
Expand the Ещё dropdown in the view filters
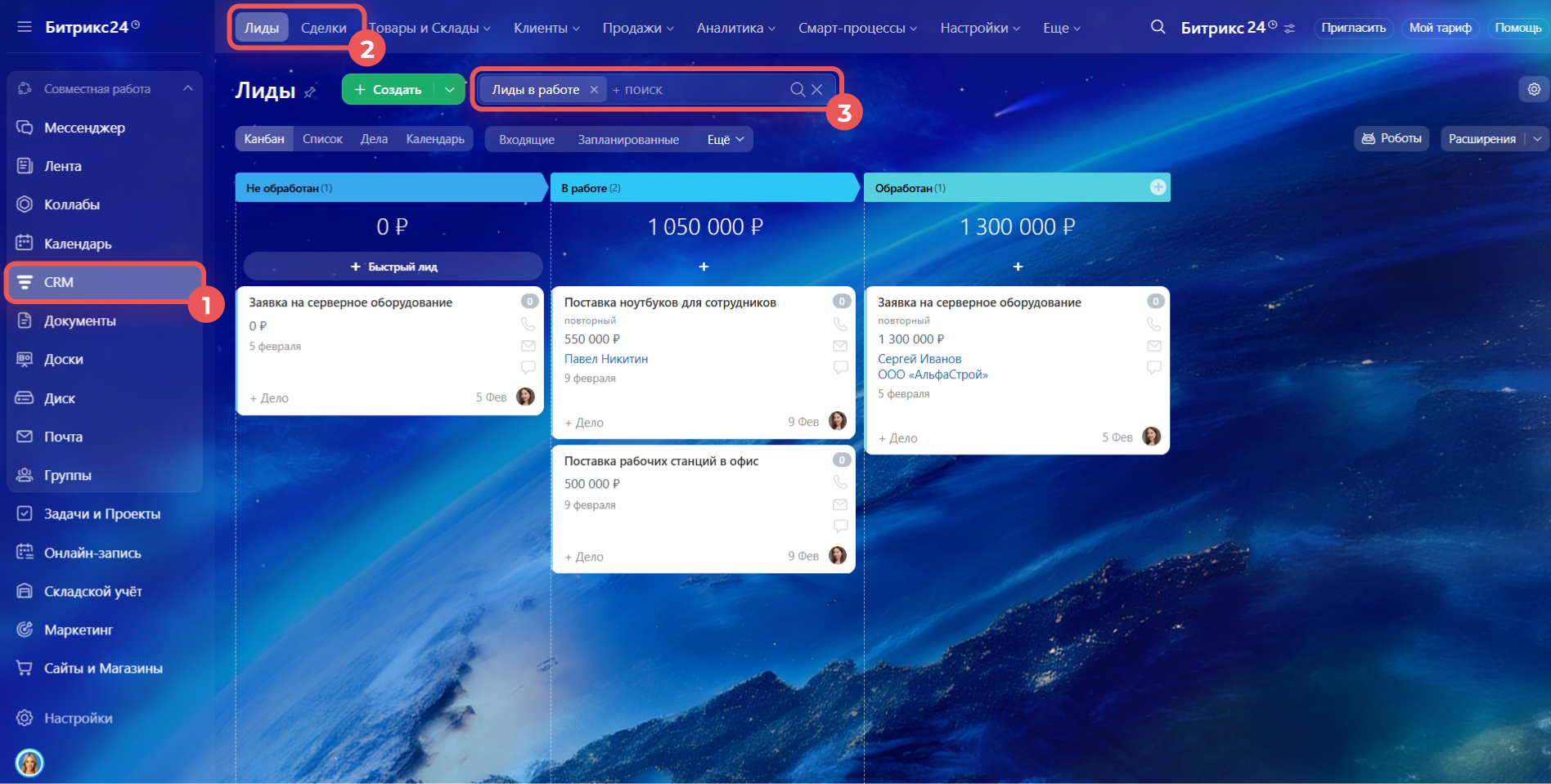pos(726,140)
